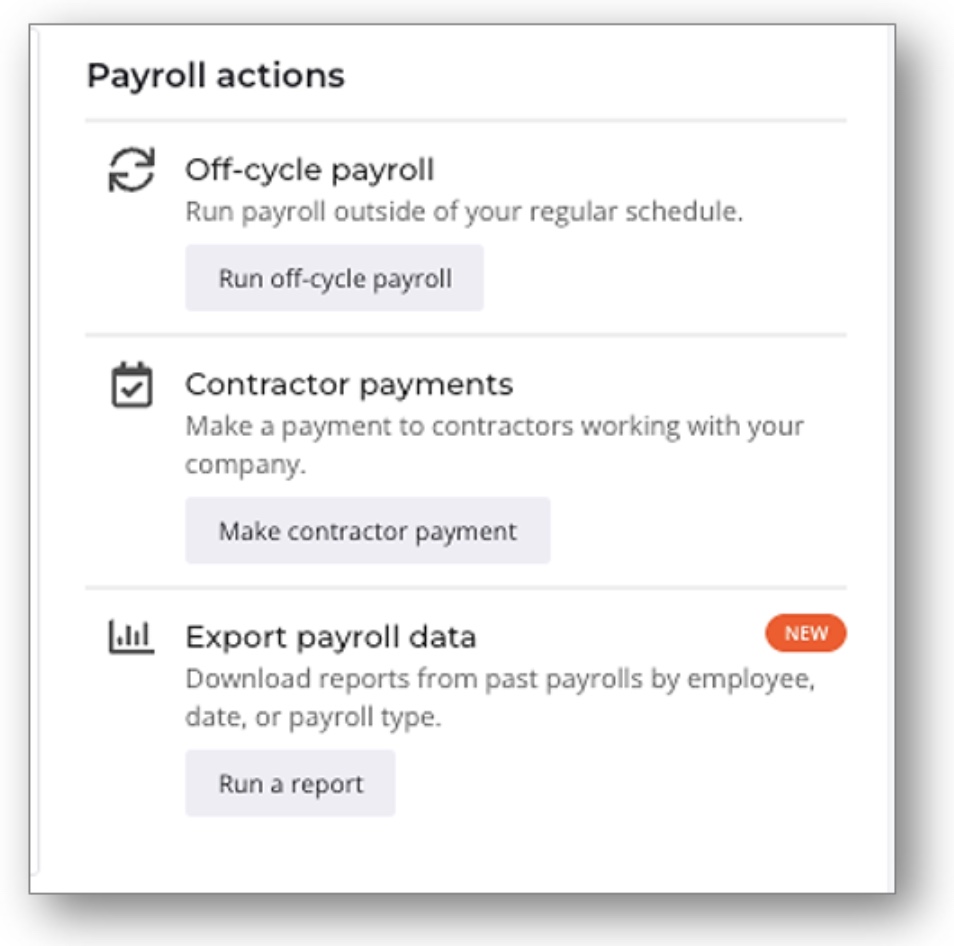
Task: Click the 'Make a payment to contractors' description line
Action: (494, 426)
